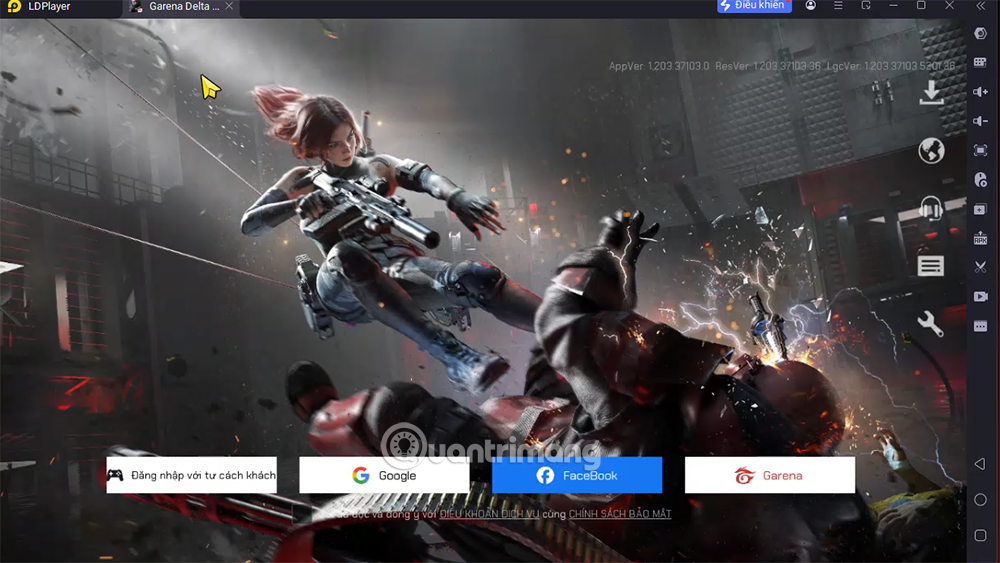Open the operation recorder icon
The width and height of the screenshot is (1000, 563).
[980, 180]
